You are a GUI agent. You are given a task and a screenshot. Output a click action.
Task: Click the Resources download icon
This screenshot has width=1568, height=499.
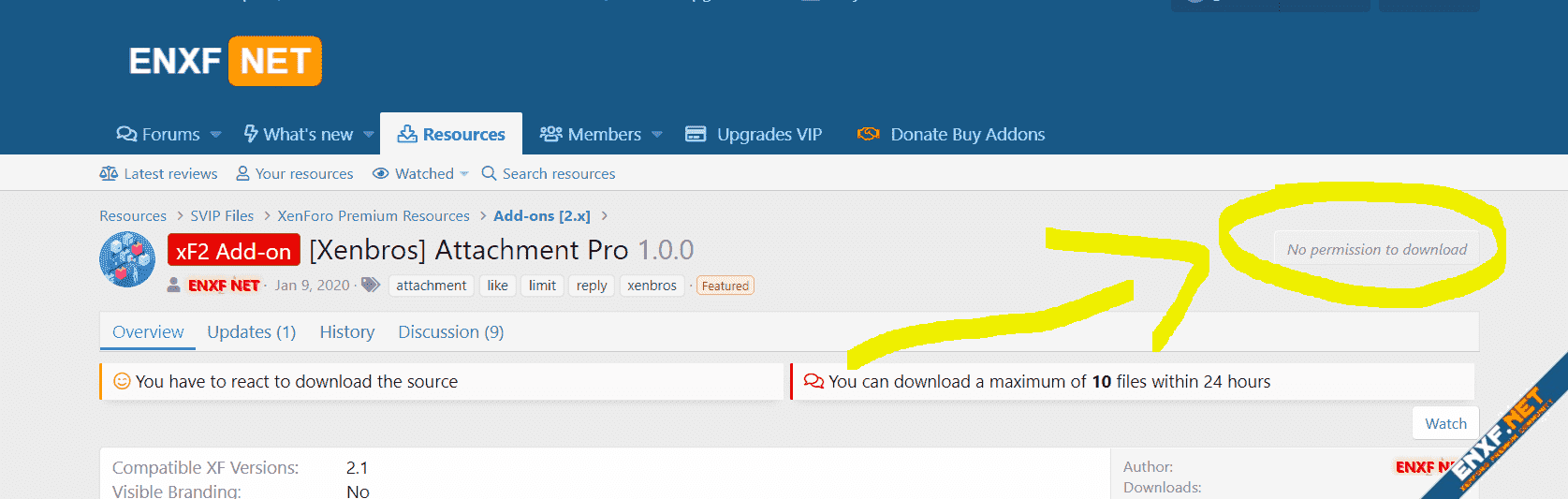click(407, 134)
